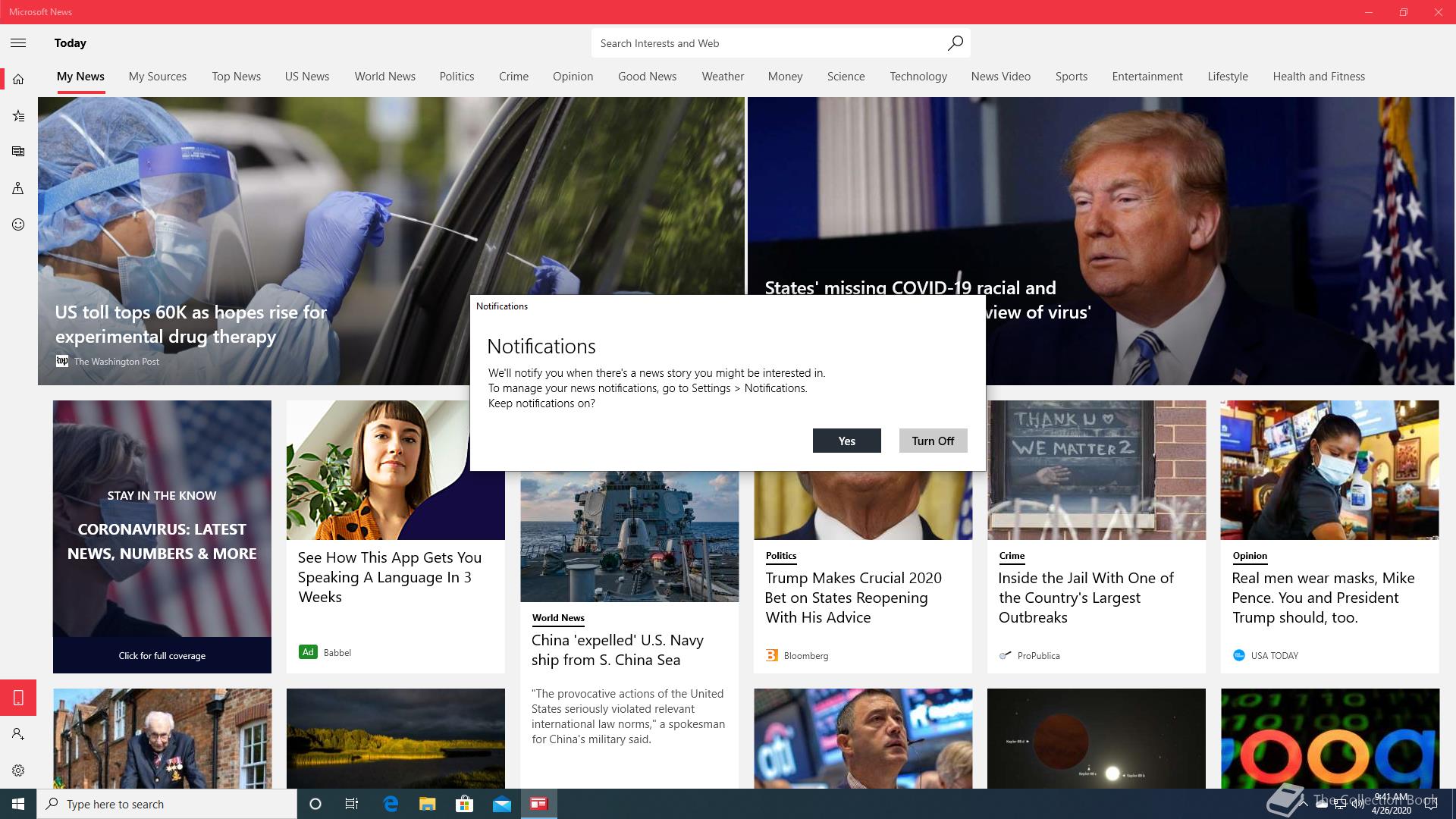Switch to Sports tab
Viewport: 1456px width, 819px height.
point(1072,77)
